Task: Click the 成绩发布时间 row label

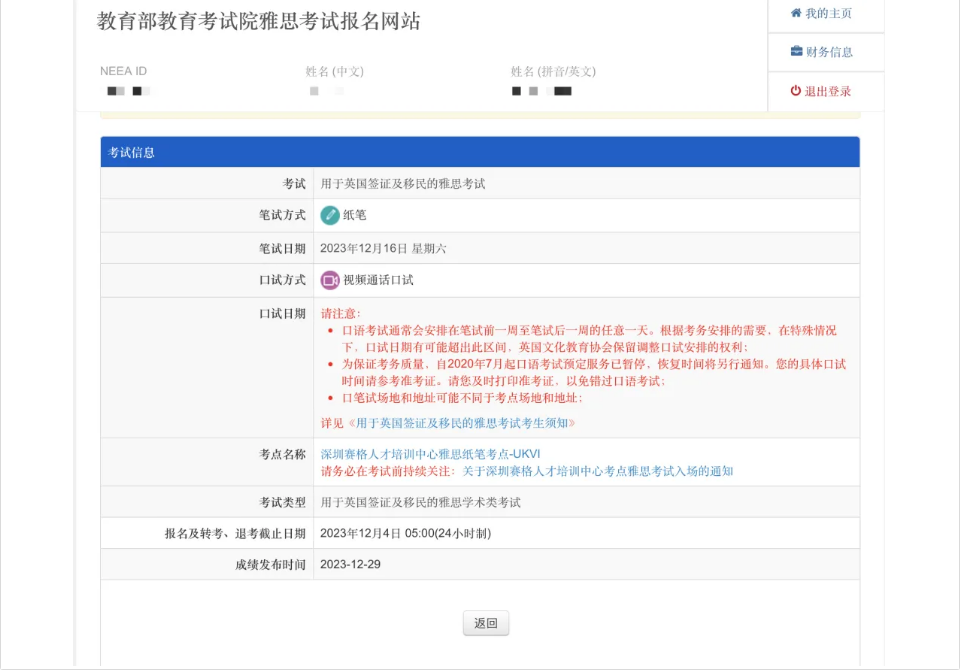Action: pos(271,565)
